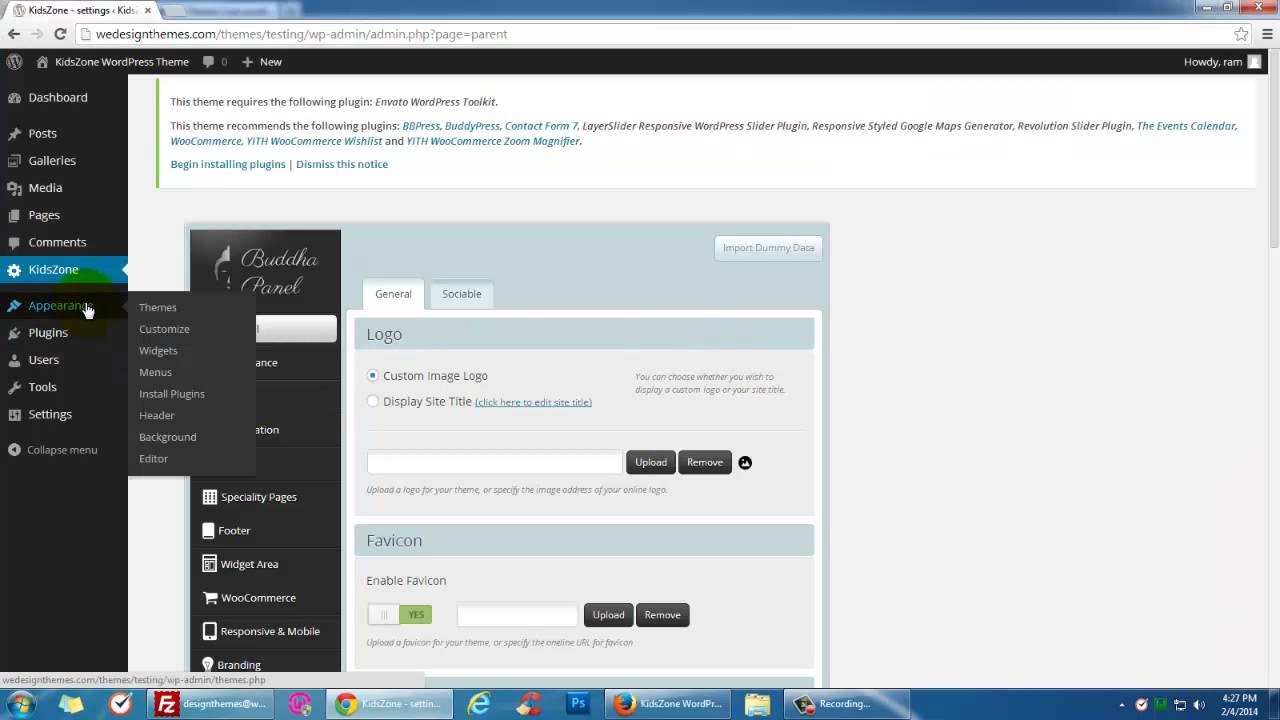Viewport: 1280px width, 720px height.
Task: Click Remove button for the logo
Action: coord(705,462)
